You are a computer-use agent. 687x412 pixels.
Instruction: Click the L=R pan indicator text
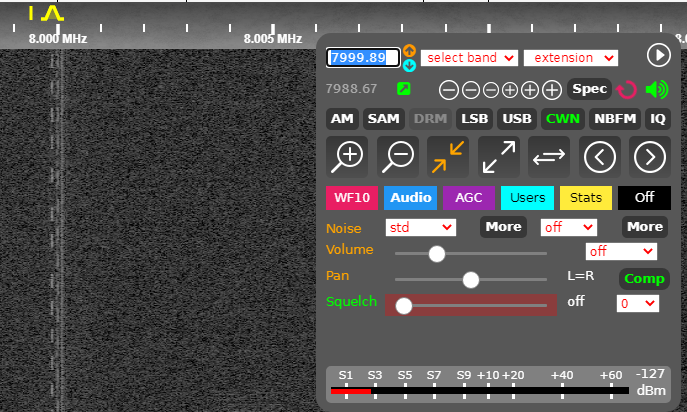coord(581,276)
